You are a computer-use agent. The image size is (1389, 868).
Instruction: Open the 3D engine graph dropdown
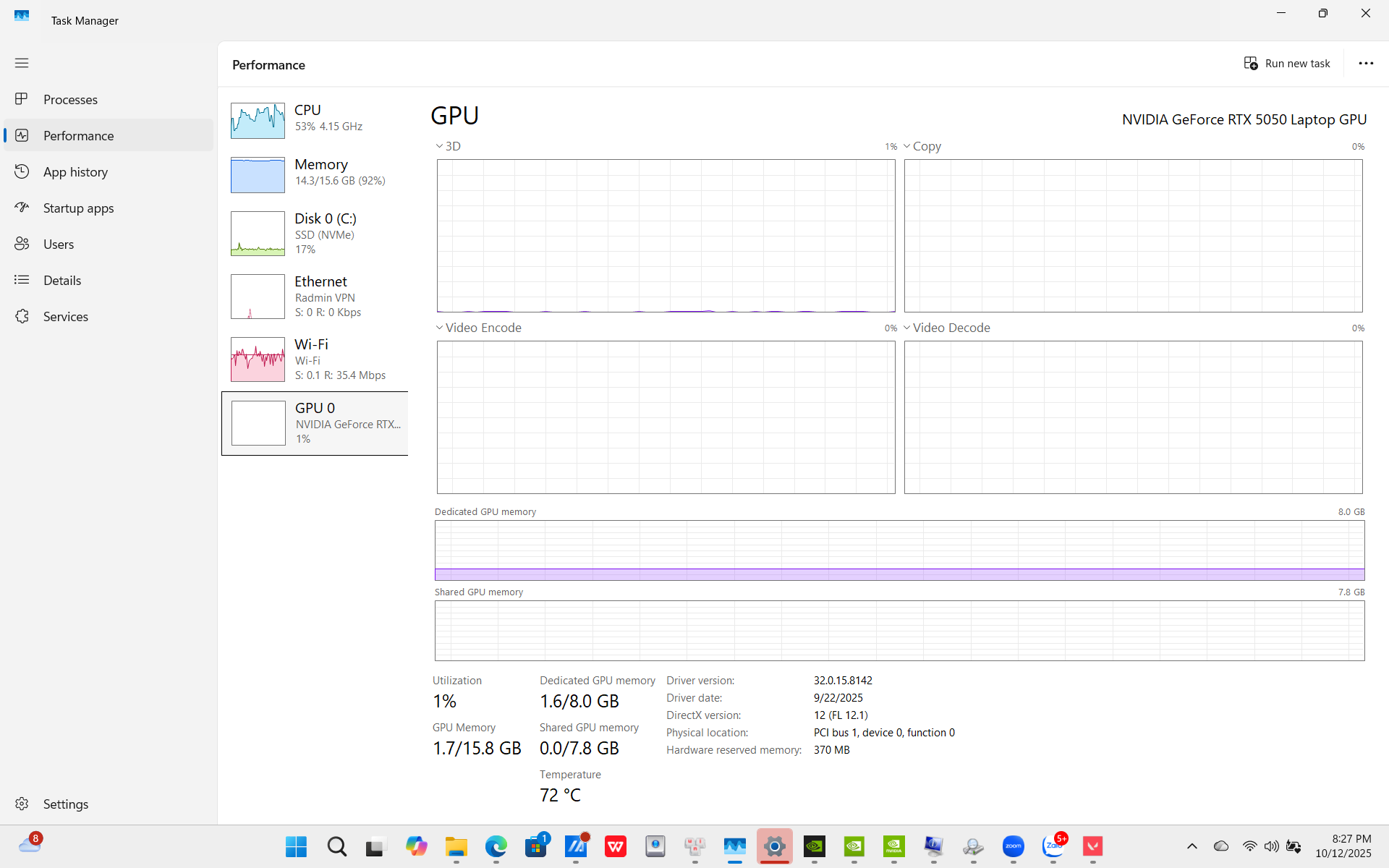pyautogui.click(x=448, y=146)
